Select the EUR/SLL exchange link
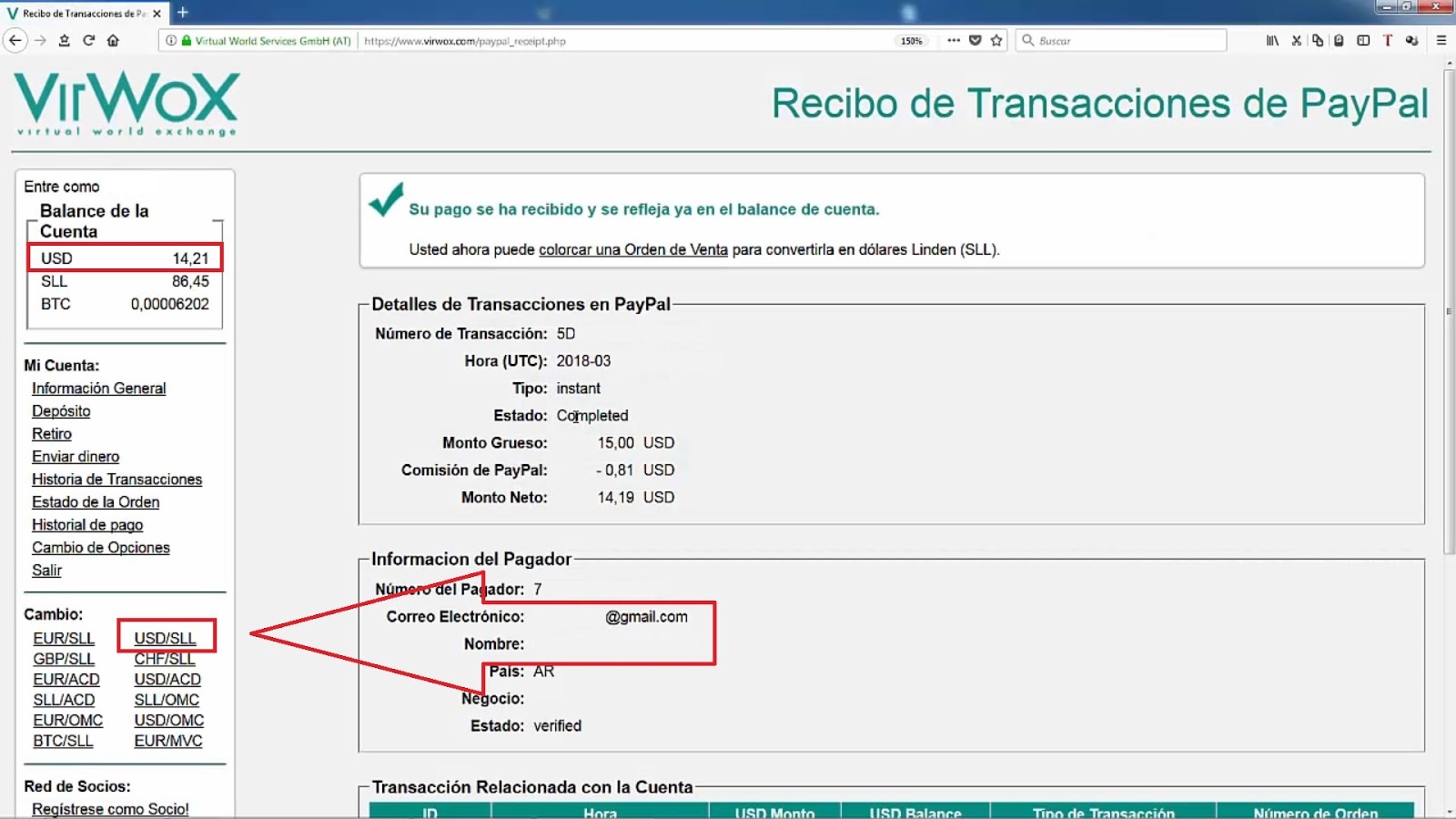The image size is (1456, 819). [64, 639]
